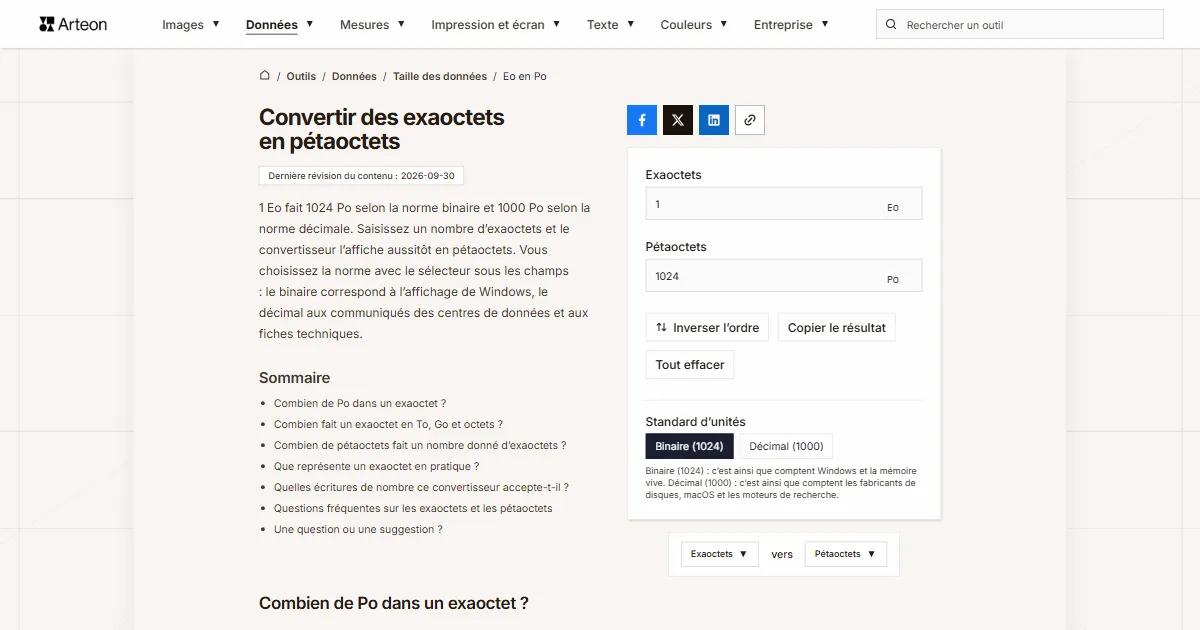Click the Inverser l'ordre button
The image size is (1200, 630).
point(707,328)
